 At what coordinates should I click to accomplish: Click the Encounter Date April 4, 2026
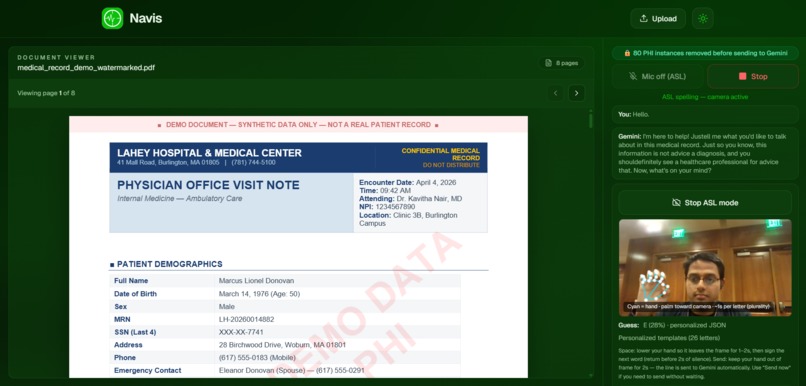[x=408, y=182]
